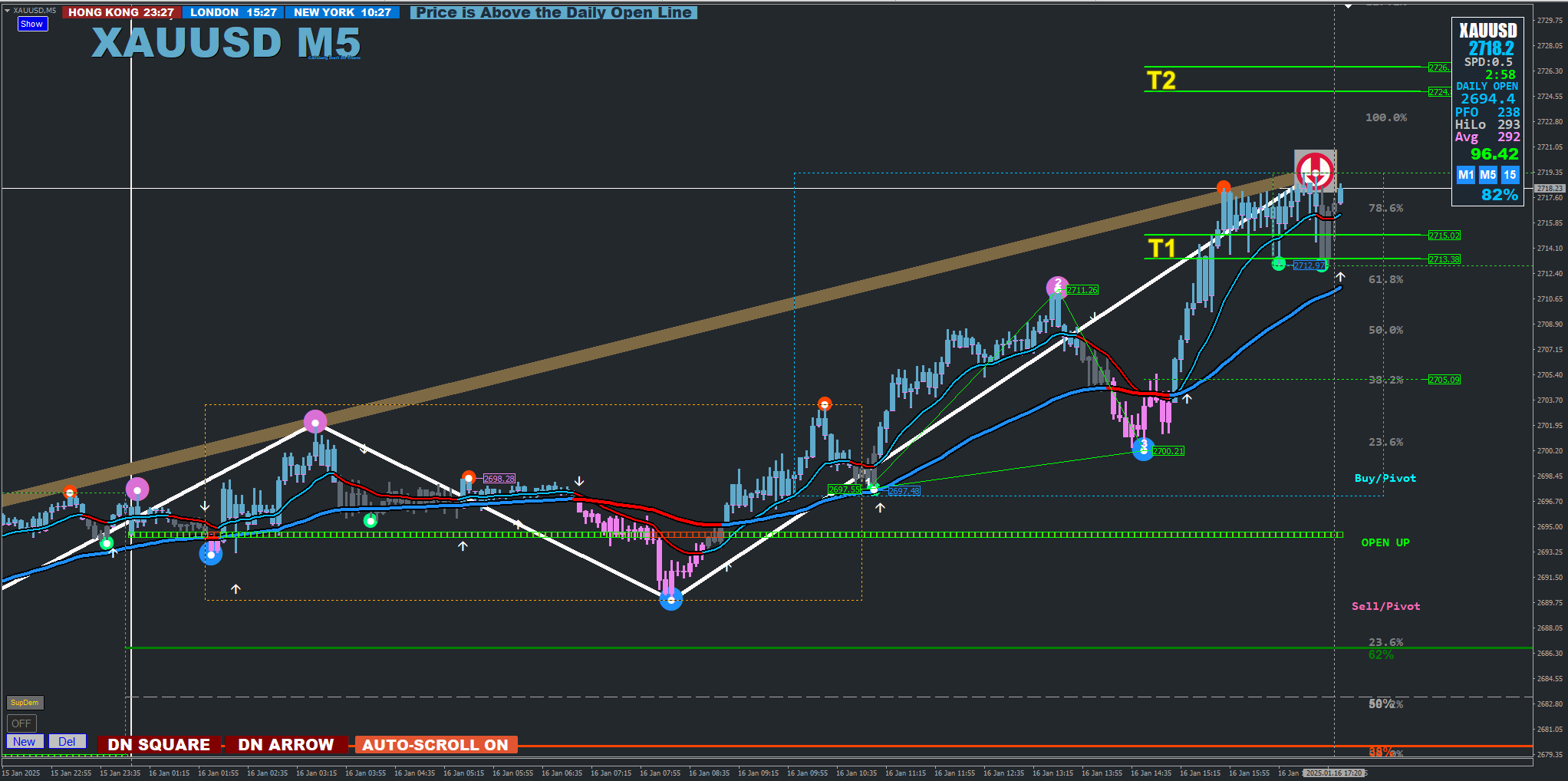Toggle the OFF button under SupDem
This screenshot has height=781, width=1568.
21,723
